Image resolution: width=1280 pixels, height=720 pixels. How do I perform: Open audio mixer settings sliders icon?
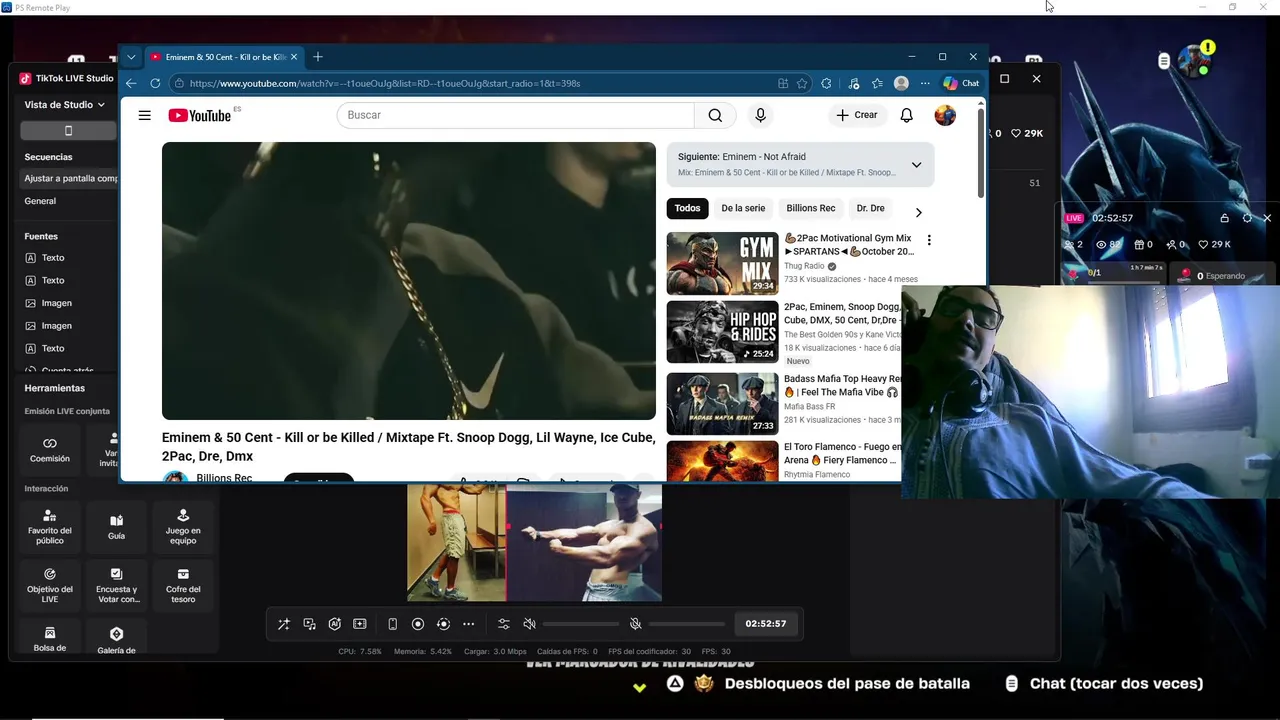click(504, 624)
